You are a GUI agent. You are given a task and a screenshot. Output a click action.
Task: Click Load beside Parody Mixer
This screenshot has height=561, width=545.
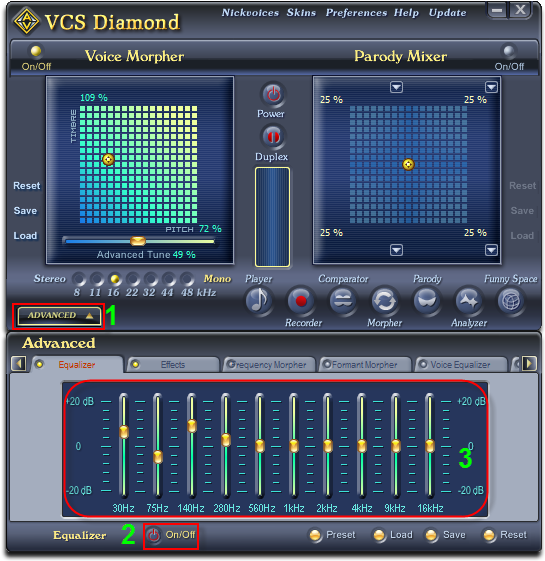(522, 236)
